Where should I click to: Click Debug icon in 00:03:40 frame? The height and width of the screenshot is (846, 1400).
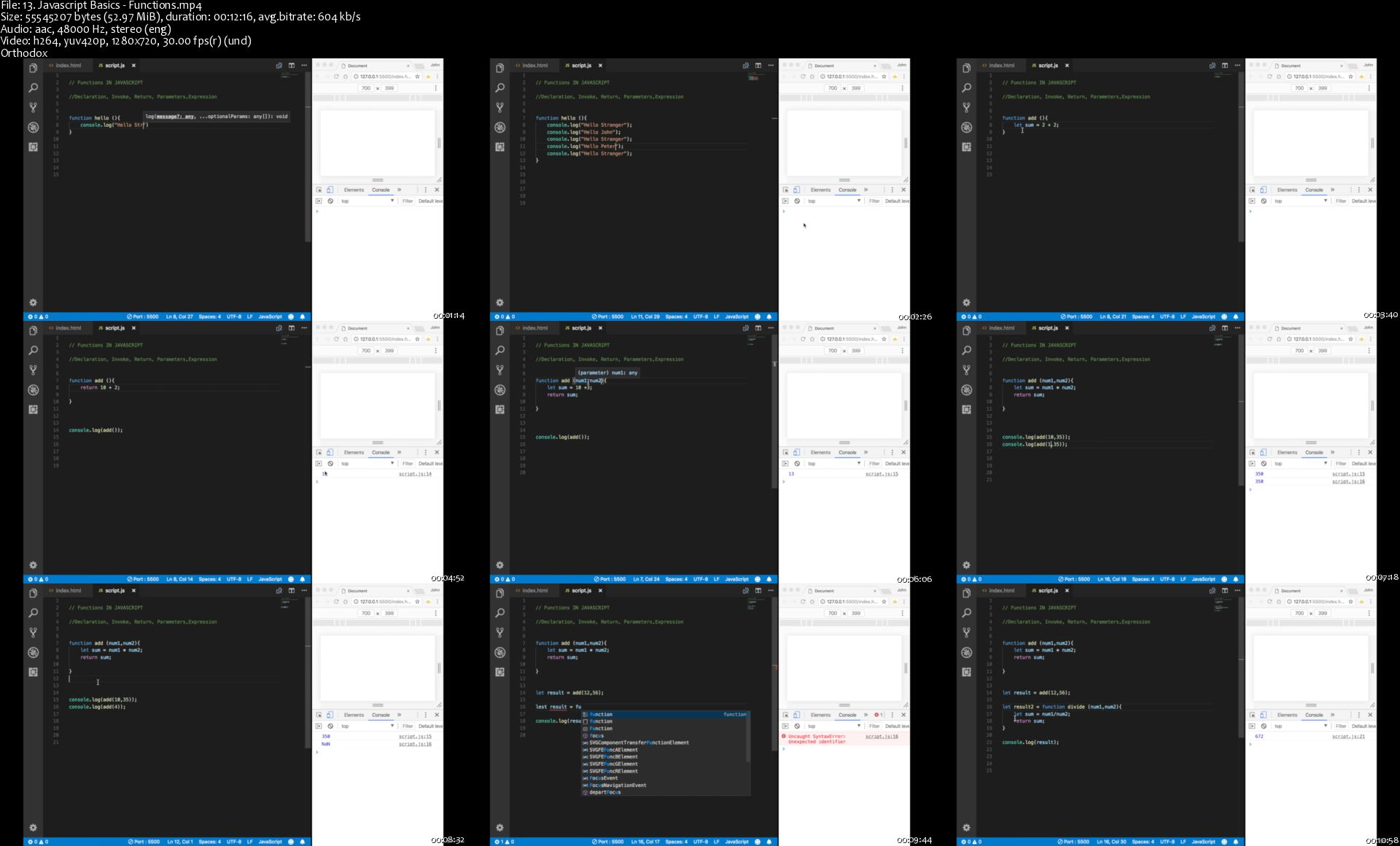coord(966,127)
